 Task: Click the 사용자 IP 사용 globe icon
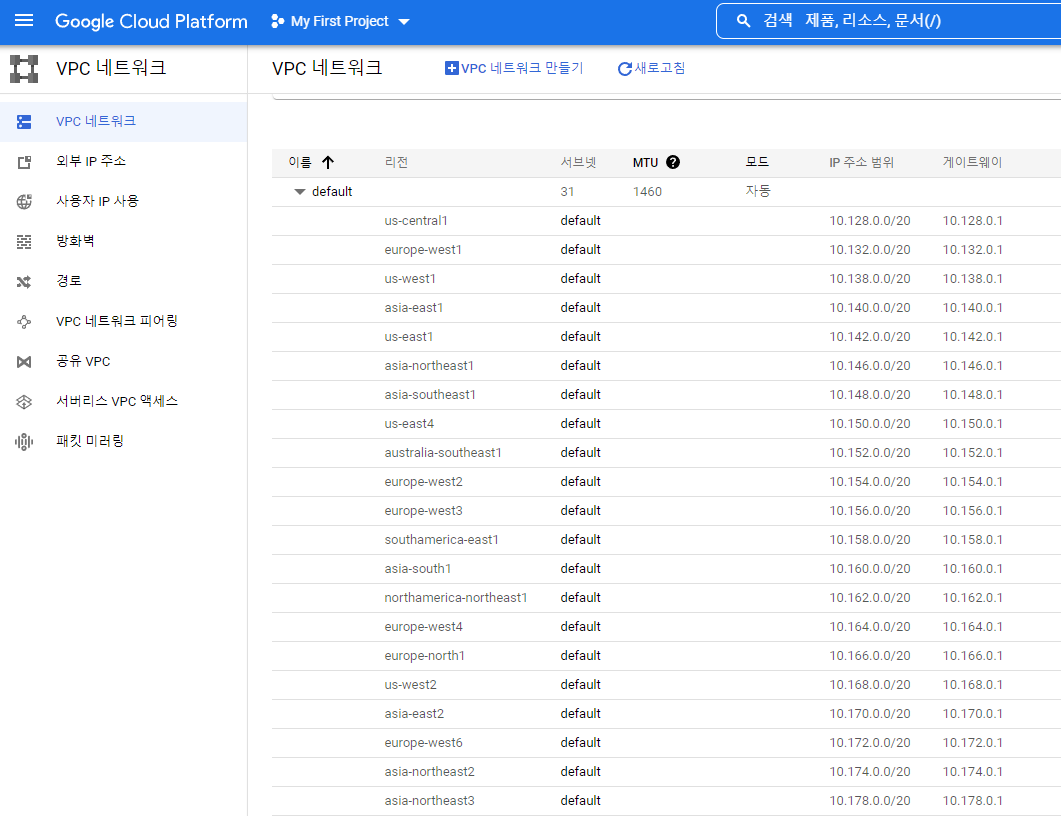tap(24, 202)
